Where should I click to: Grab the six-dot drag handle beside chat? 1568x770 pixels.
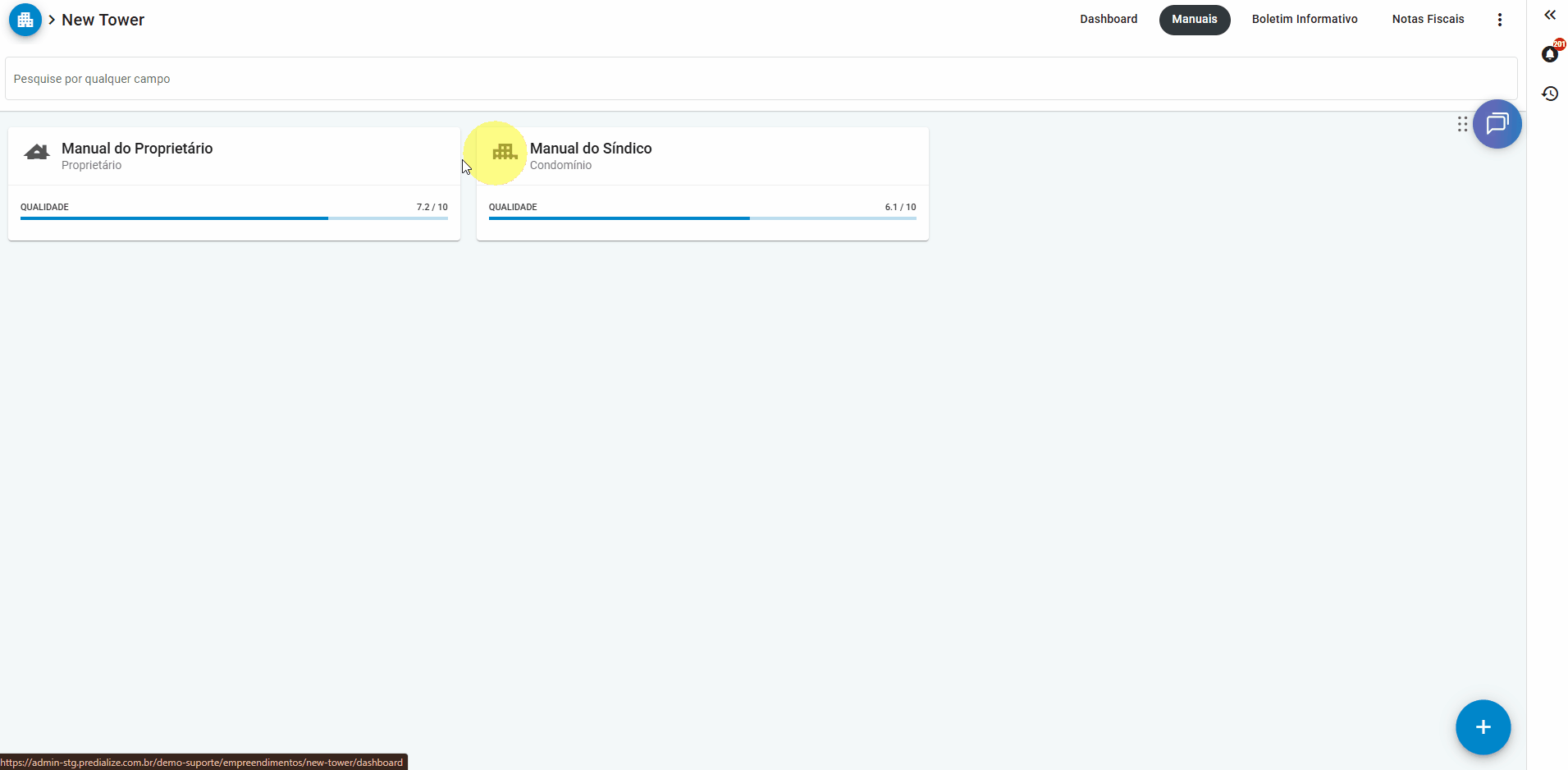coord(1462,124)
